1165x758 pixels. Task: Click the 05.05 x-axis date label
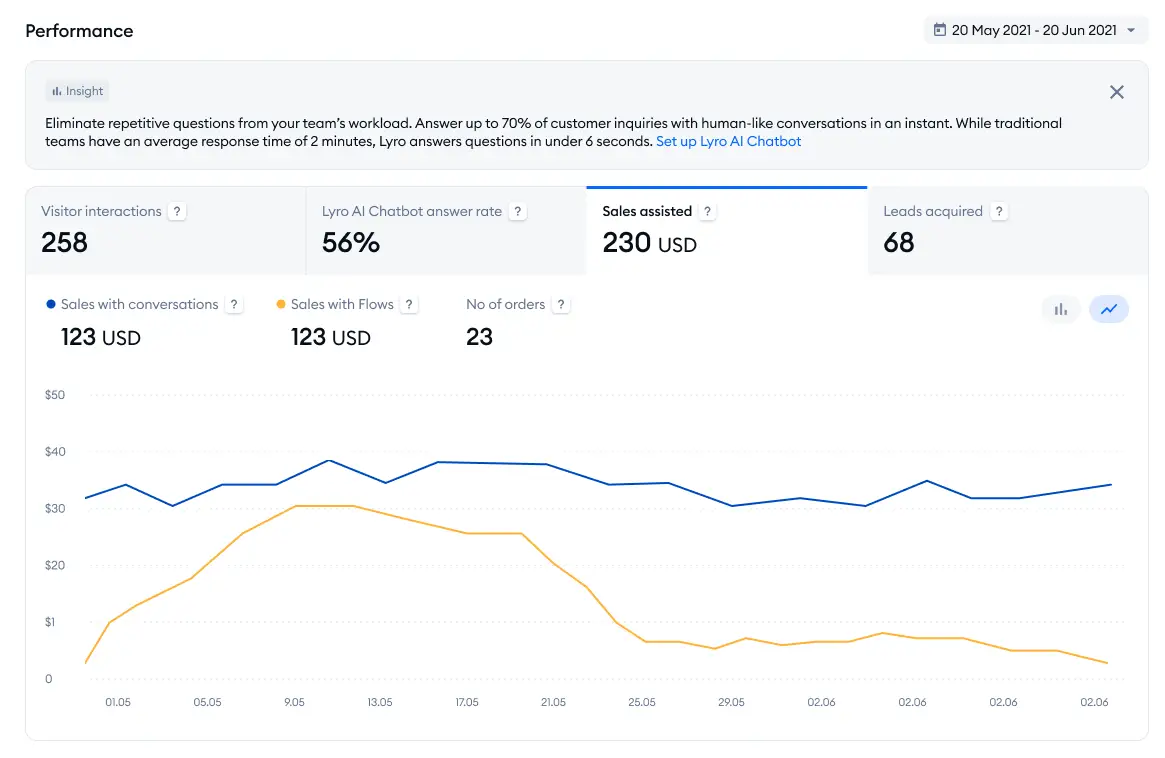pyautogui.click(x=207, y=702)
